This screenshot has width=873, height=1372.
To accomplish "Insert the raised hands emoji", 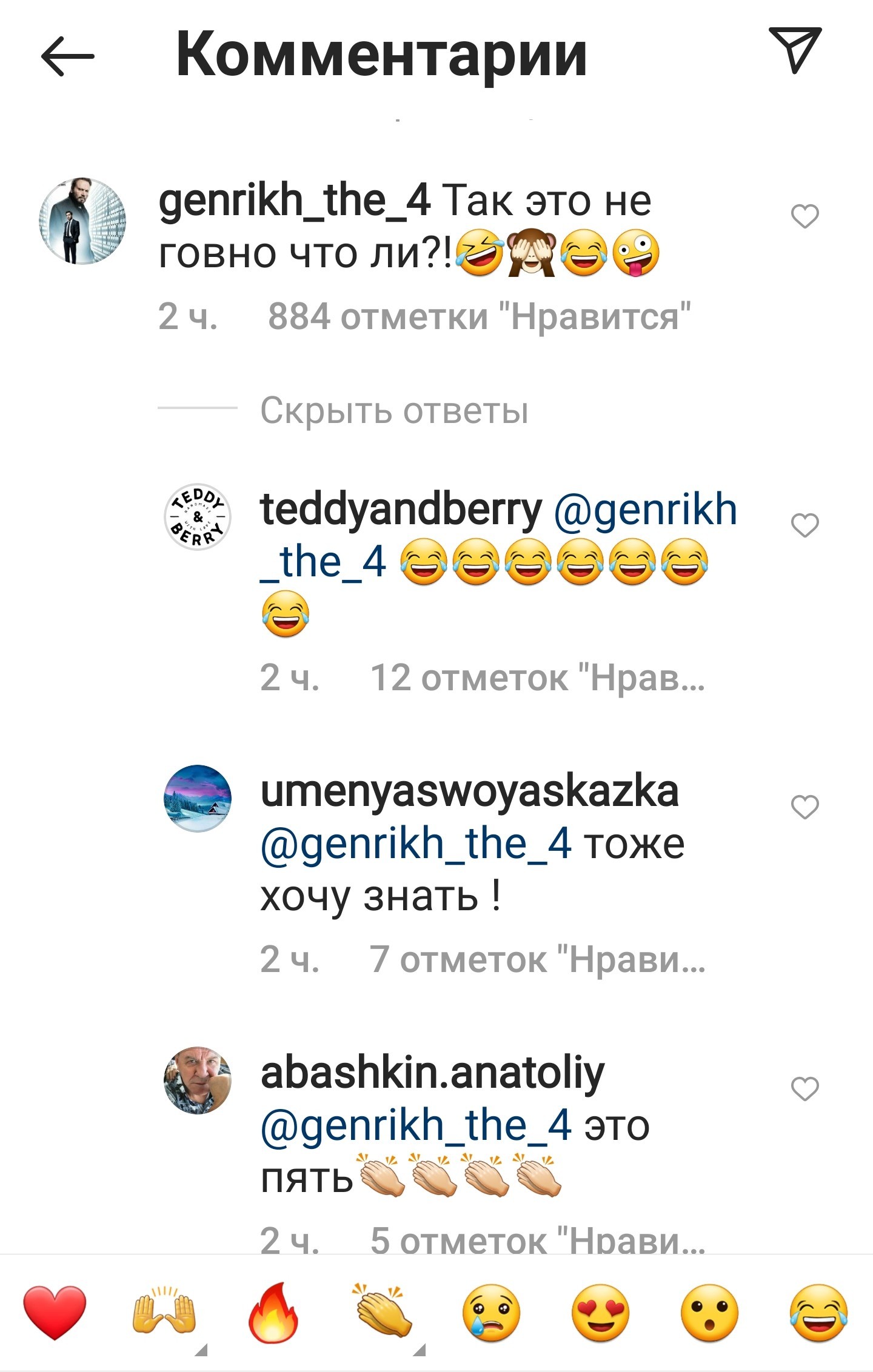I will [164, 1311].
